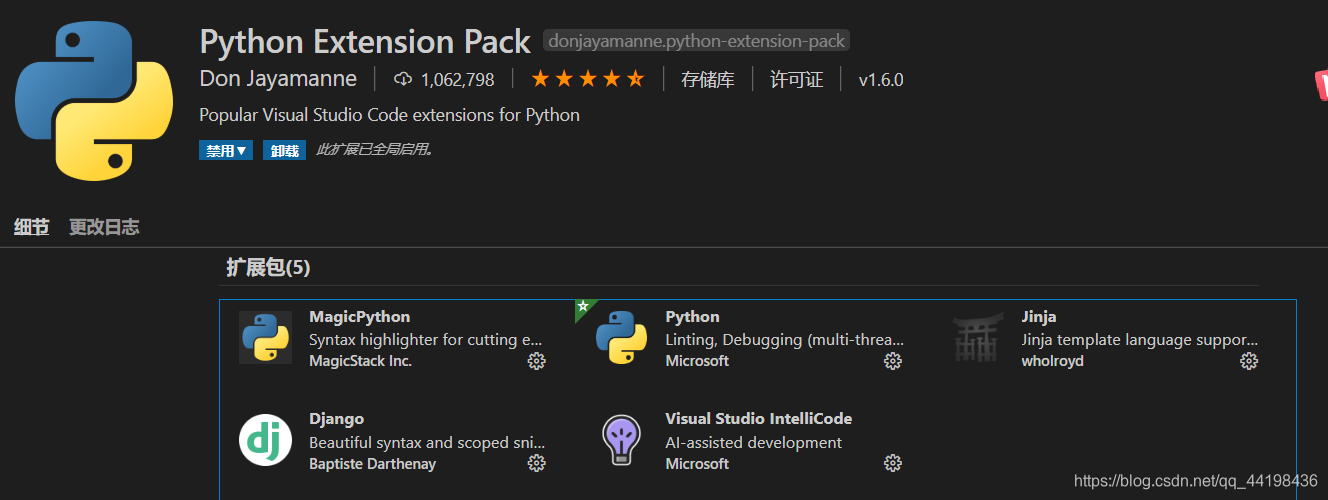Click the 'Beautiful syntax and scoped sni...' description
The width and height of the screenshot is (1328, 500).
(x=428, y=442)
